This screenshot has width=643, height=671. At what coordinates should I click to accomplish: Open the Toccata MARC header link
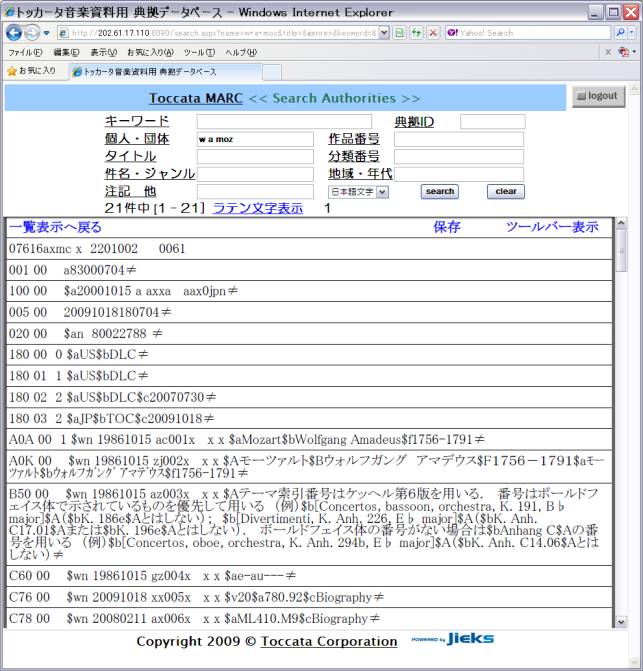pyautogui.click(x=196, y=98)
